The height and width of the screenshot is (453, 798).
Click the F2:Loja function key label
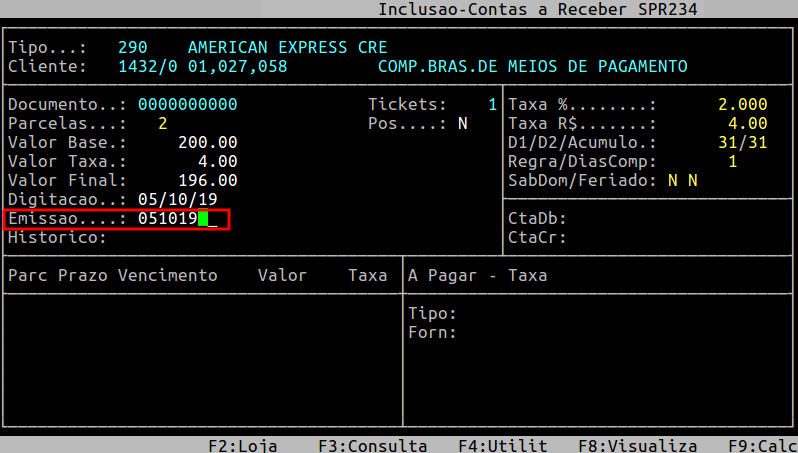(242, 446)
